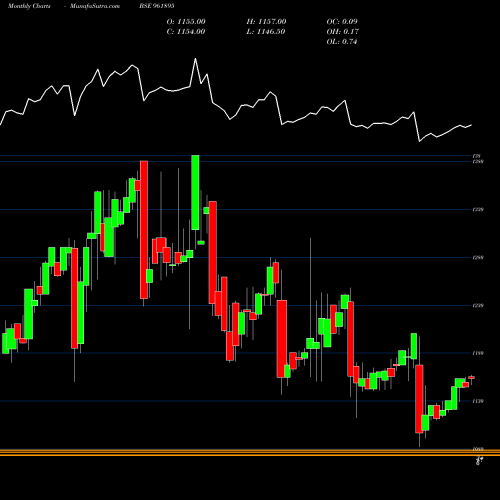Click the tallest peak of the white line chart
500x500 pixels.
tap(195, 59)
